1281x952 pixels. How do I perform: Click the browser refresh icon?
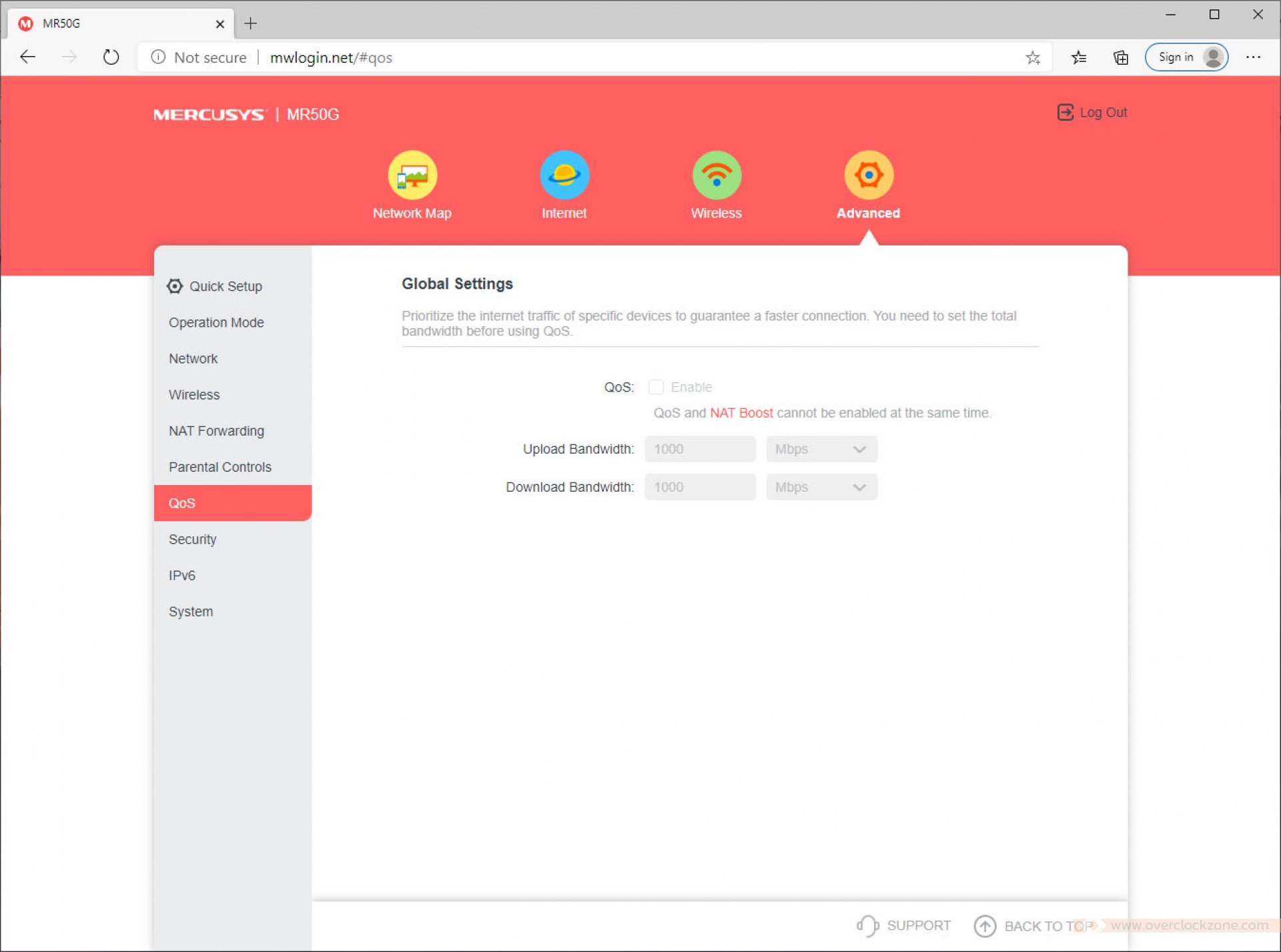(x=111, y=57)
